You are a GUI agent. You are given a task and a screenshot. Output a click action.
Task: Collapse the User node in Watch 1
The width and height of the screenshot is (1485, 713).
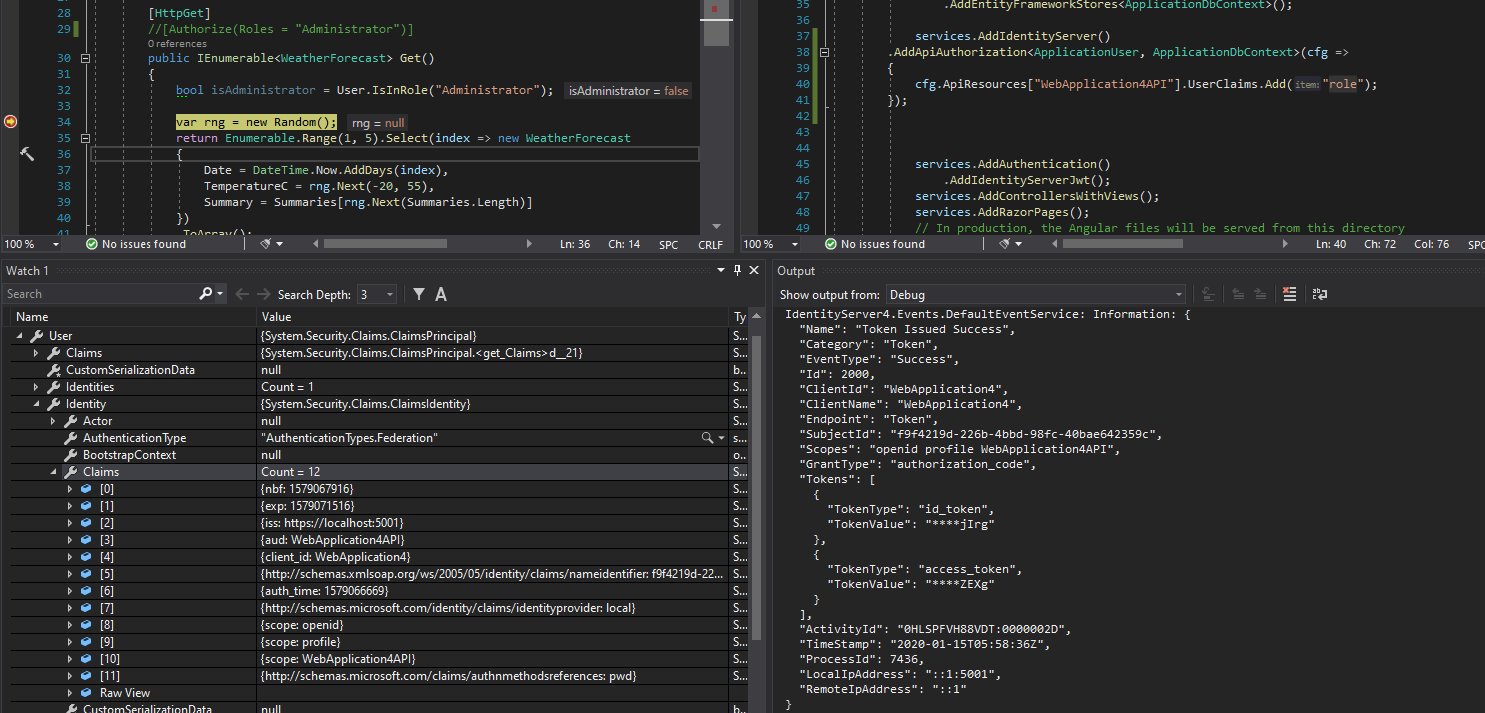click(x=20, y=336)
